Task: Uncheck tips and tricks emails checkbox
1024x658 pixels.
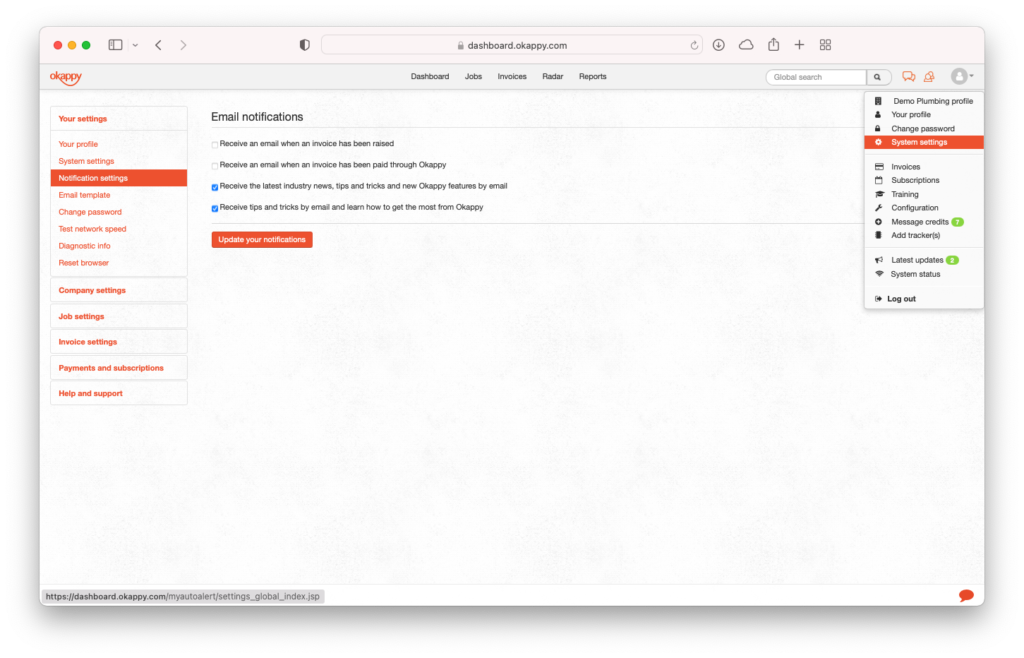Action: pos(215,208)
